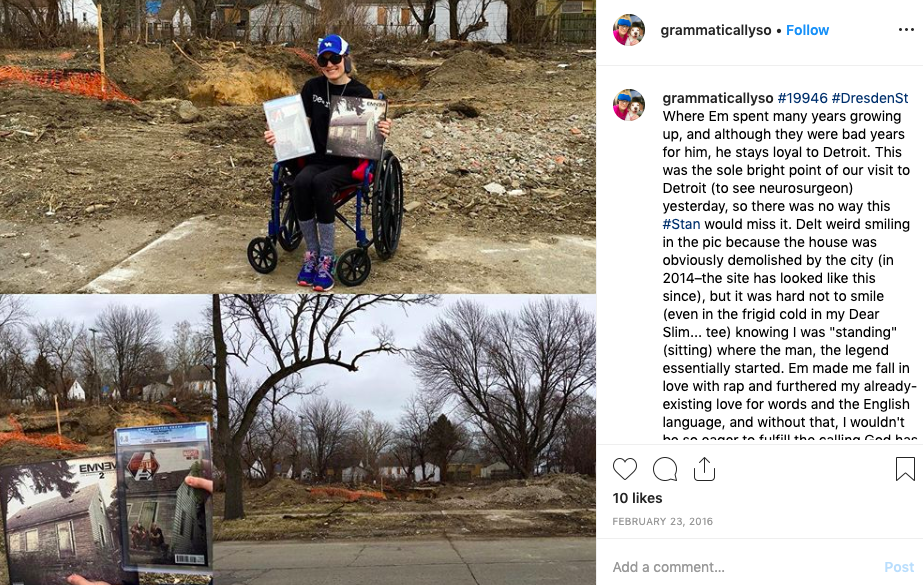Open the grammaticallyso username in the caption

pos(718,98)
